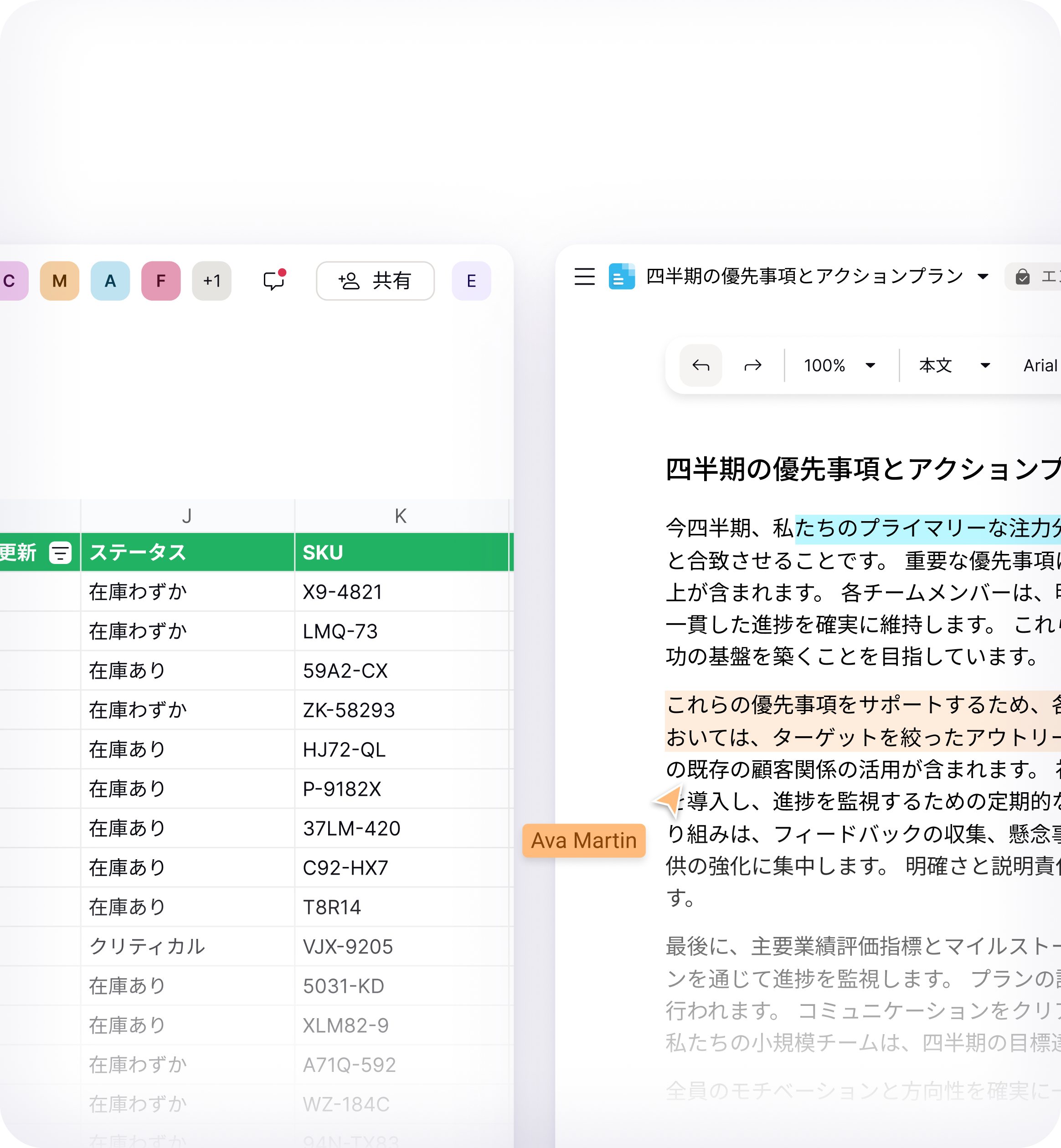Click the cyan highlighted text in first paragraph
The image size is (1061, 1148).
[928, 528]
